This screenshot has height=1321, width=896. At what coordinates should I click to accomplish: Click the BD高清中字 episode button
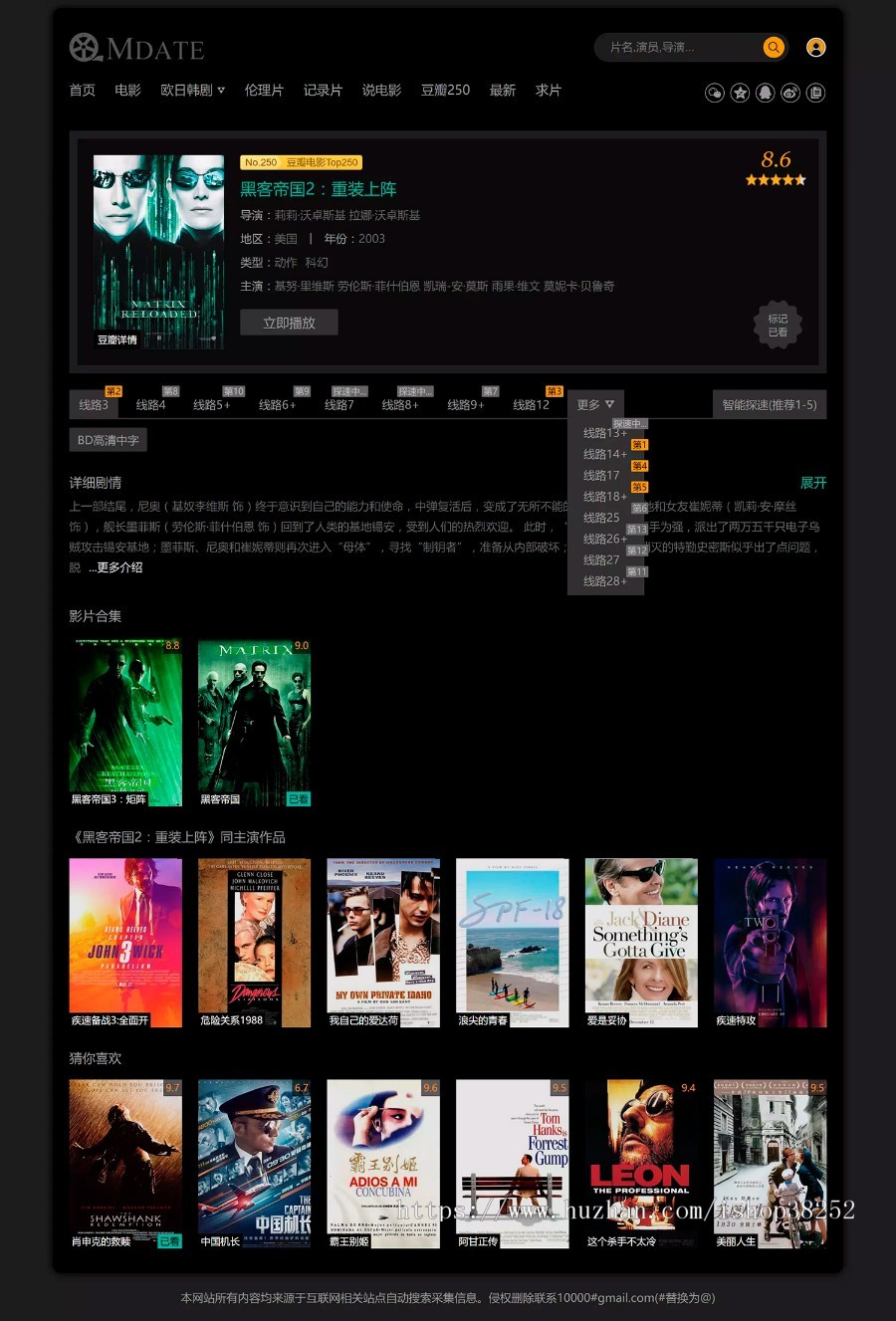[x=109, y=440]
